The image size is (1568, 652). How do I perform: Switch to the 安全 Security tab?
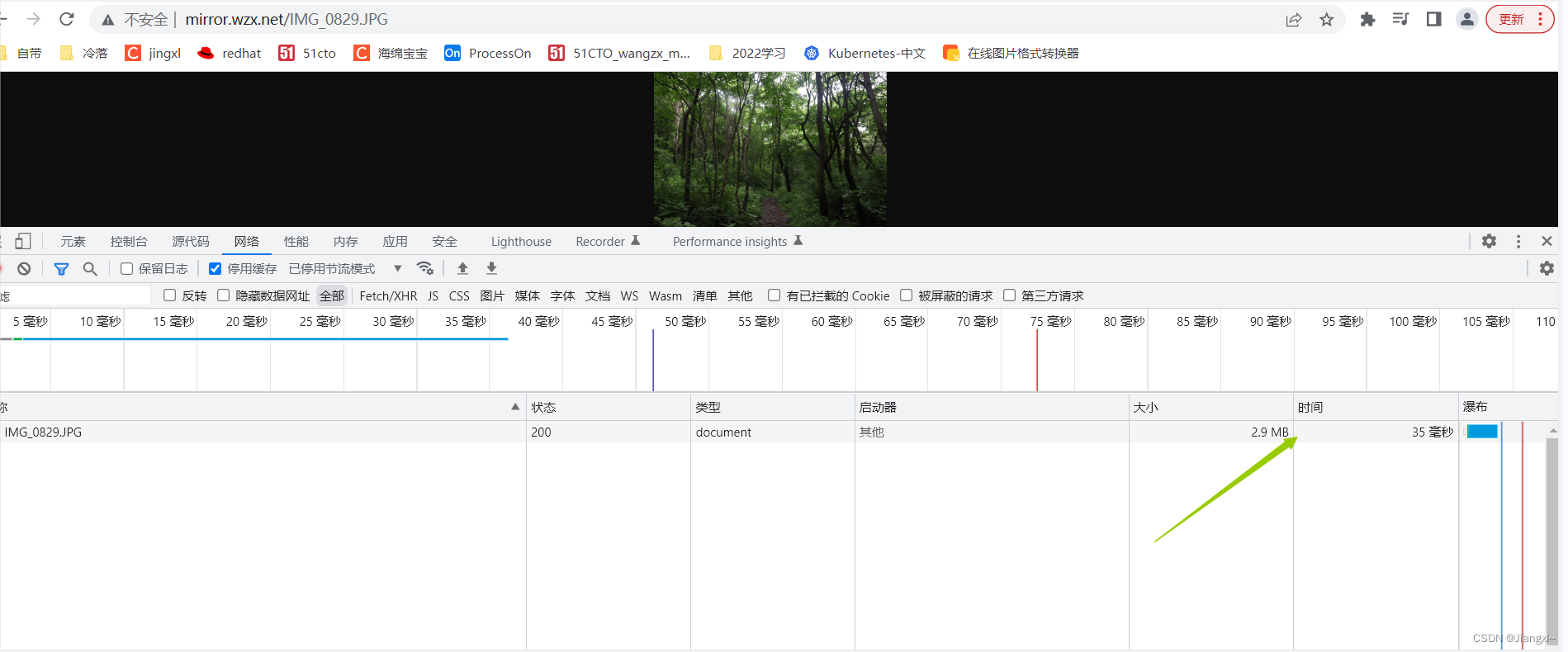445,242
